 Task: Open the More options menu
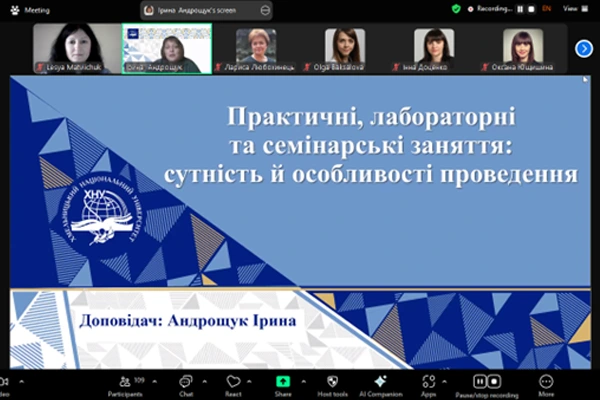[x=546, y=386]
